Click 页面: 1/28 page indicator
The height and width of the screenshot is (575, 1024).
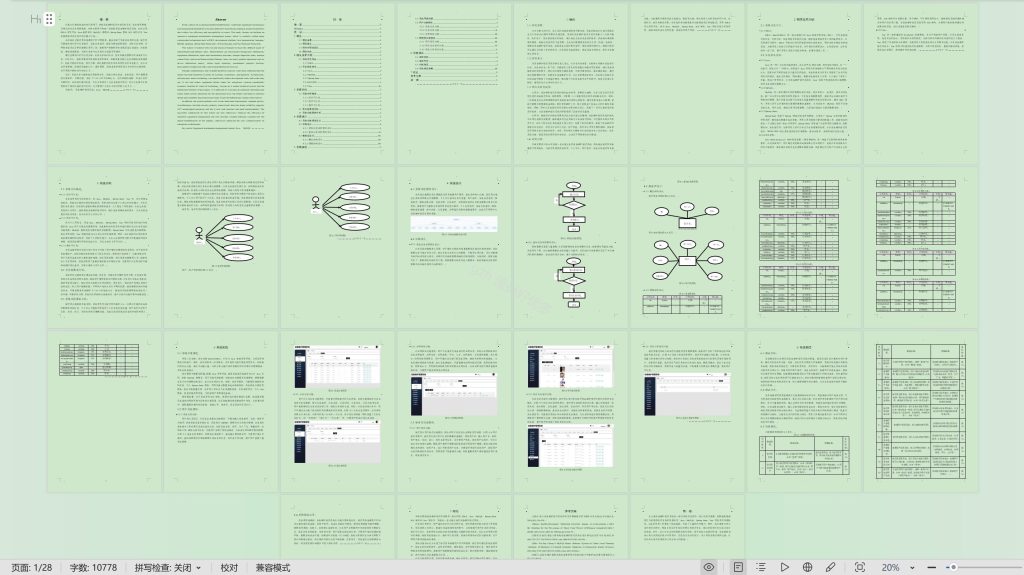pyautogui.click(x=31, y=567)
